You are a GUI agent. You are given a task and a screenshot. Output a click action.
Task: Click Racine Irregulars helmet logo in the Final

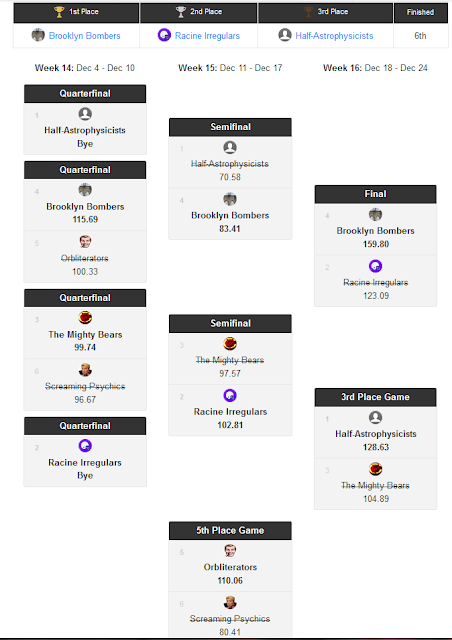[375, 266]
